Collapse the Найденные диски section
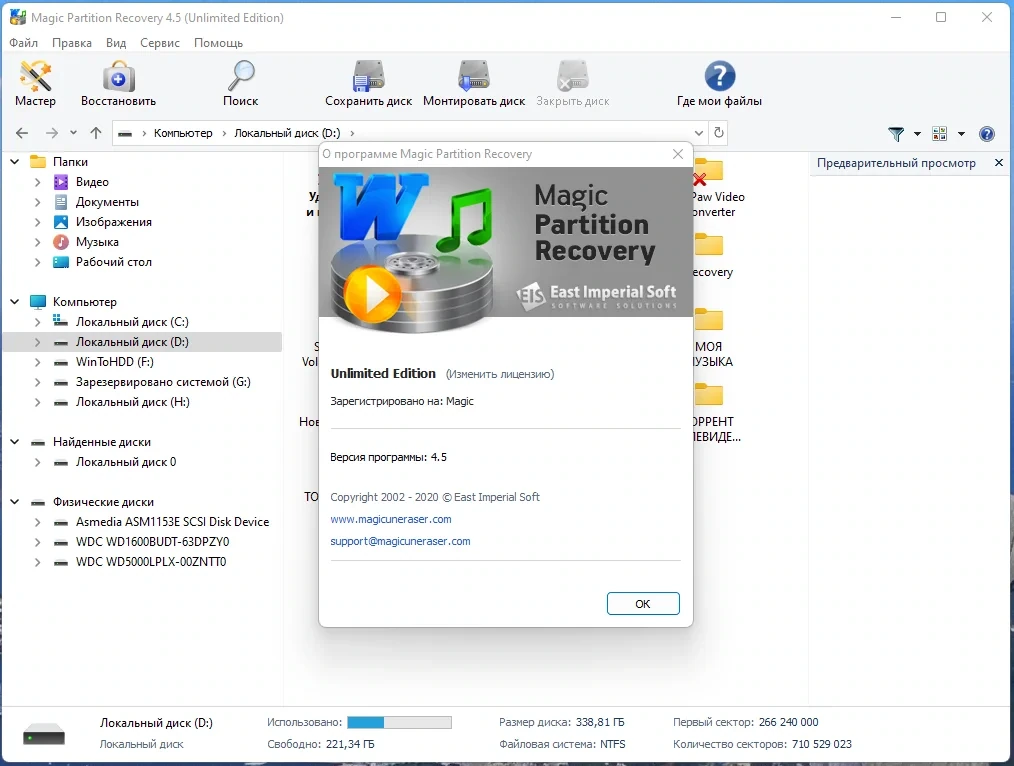1014x766 pixels. point(15,442)
